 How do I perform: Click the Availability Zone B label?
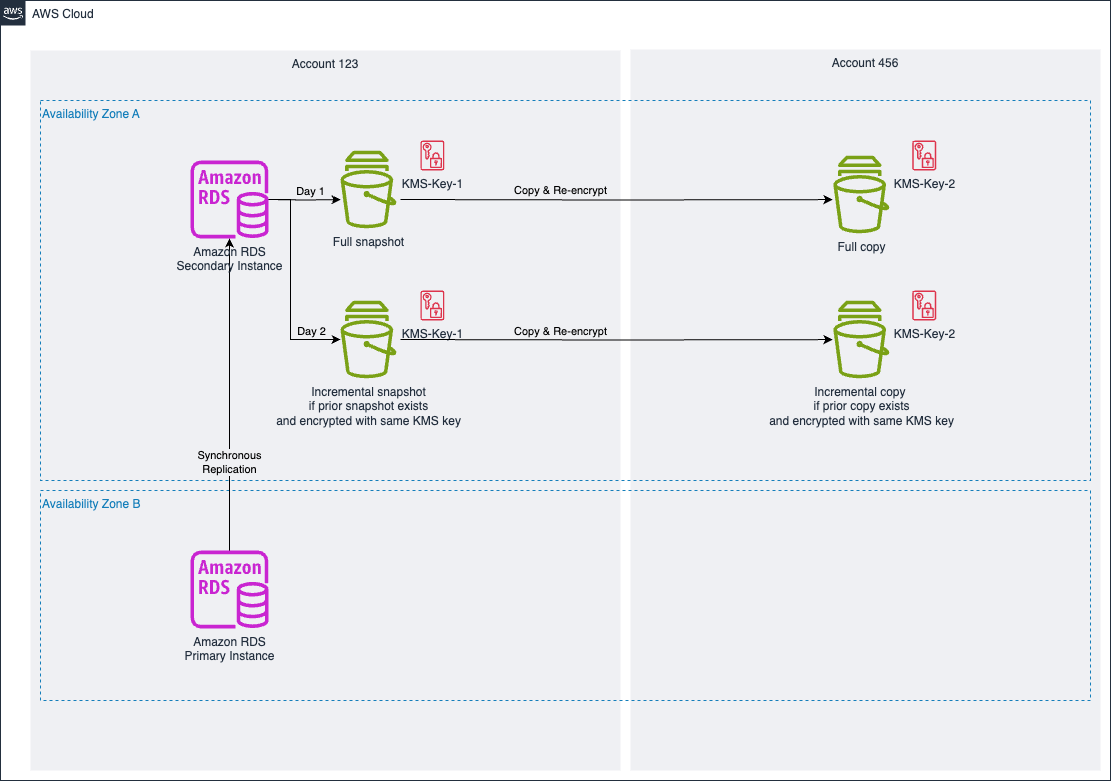point(90,503)
